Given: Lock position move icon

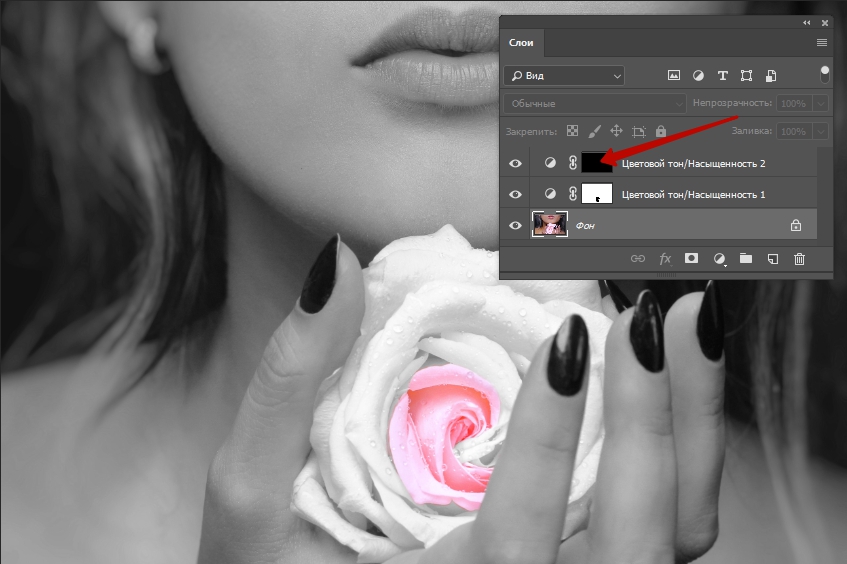Looking at the screenshot, I should (616, 131).
